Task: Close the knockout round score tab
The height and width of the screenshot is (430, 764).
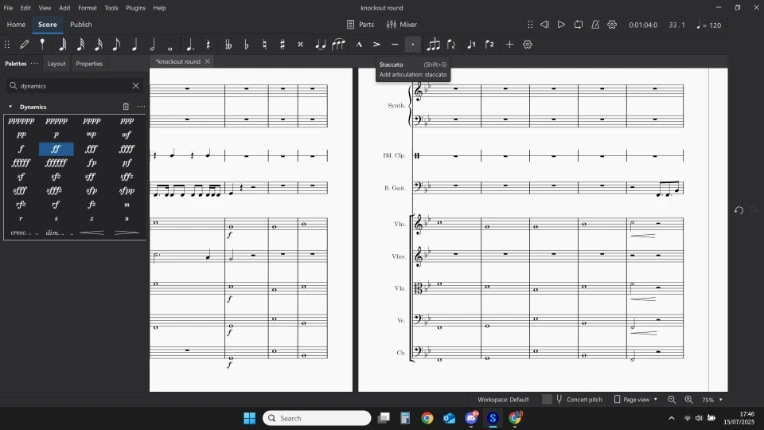Action: (207, 61)
